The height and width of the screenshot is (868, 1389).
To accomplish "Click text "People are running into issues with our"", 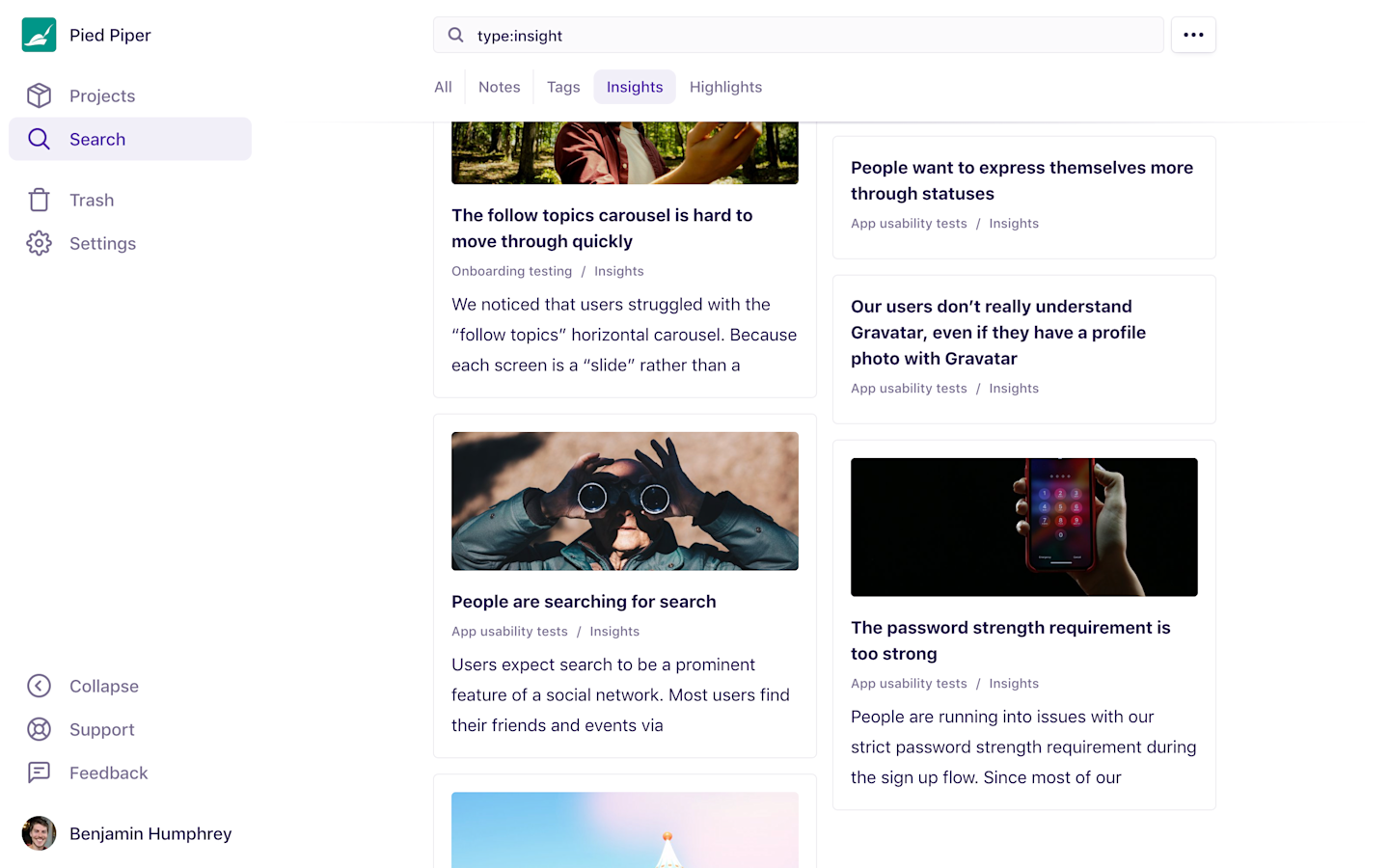I will [1002, 717].
